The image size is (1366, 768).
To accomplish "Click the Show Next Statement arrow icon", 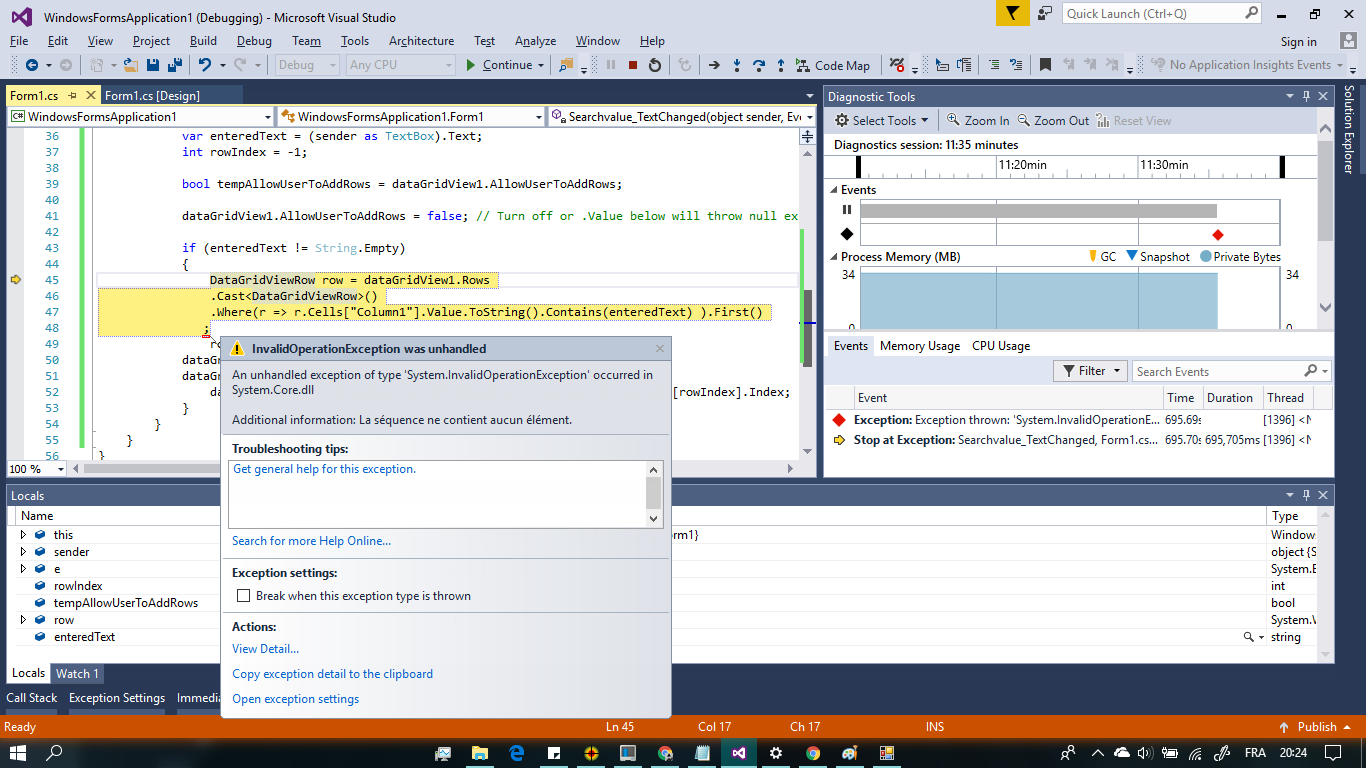I will pos(714,65).
